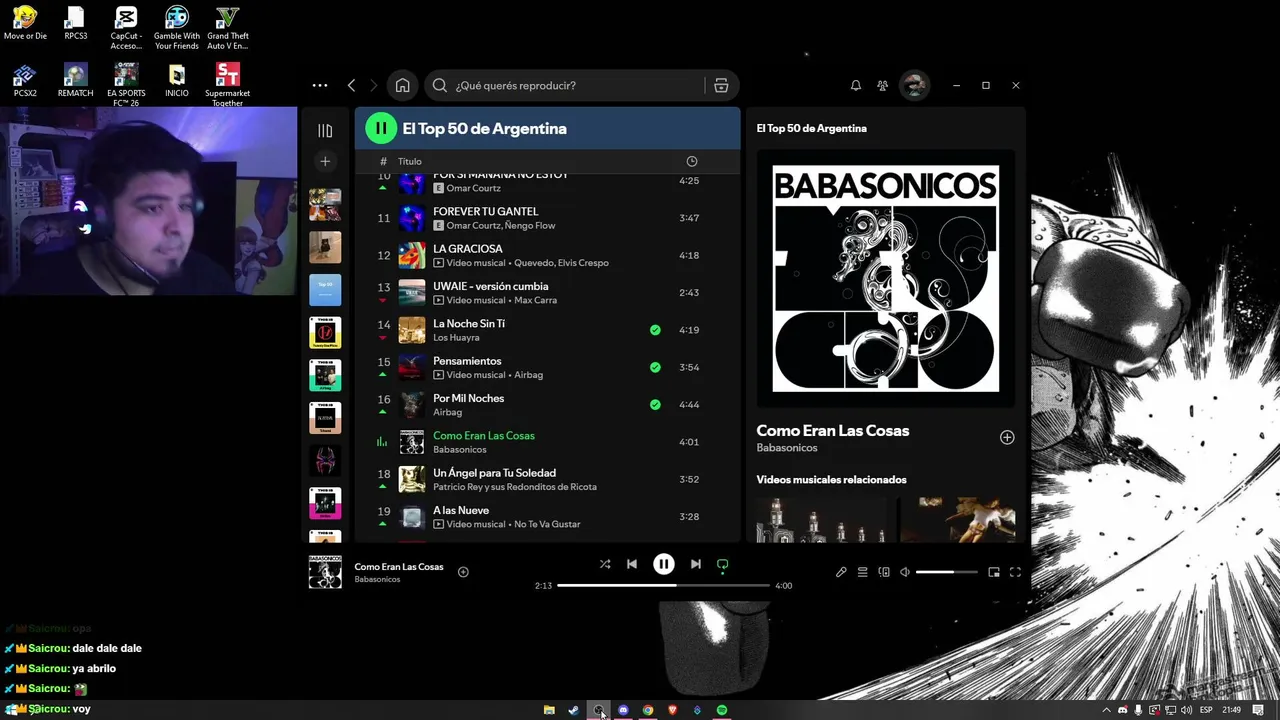Toggle repeat mode
This screenshot has width=1280, height=720.
pyautogui.click(x=723, y=564)
